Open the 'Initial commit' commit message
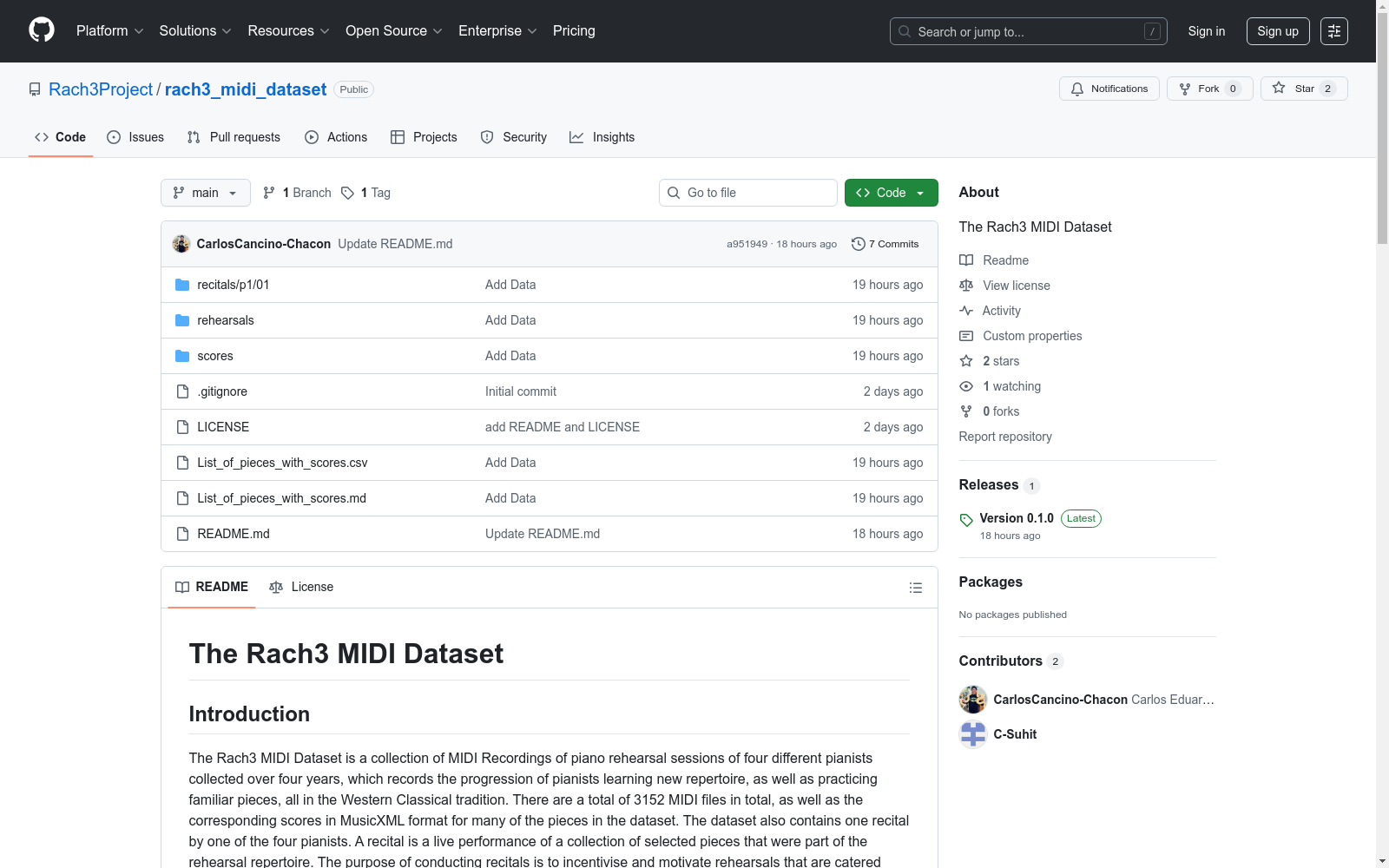Viewport: 1389px width, 868px height. pos(521,391)
